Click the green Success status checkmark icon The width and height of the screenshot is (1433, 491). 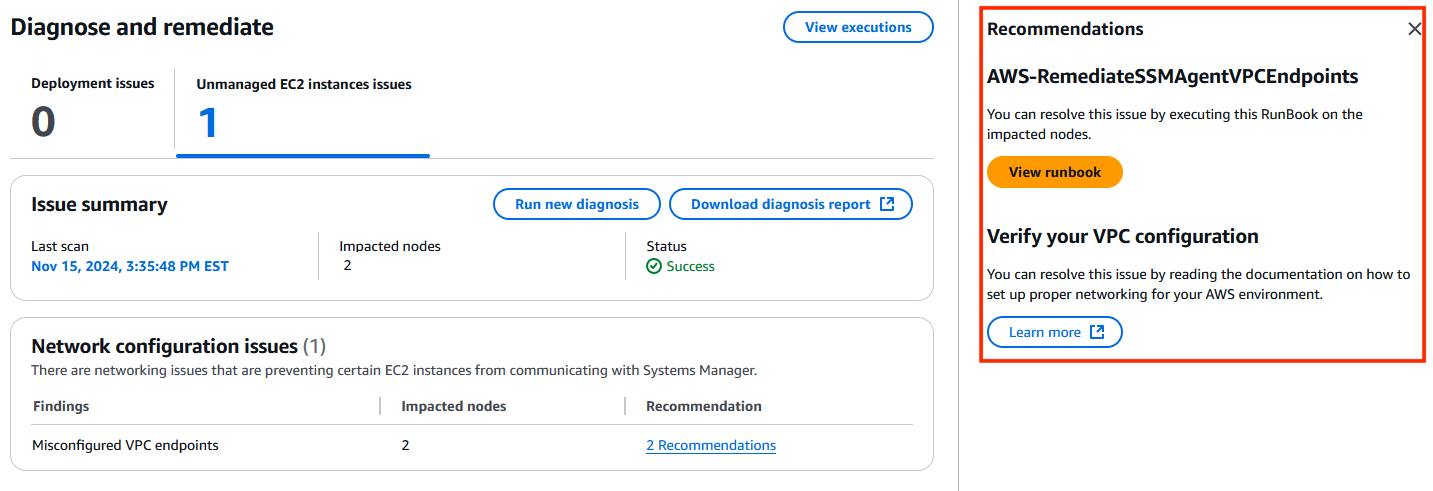click(x=654, y=266)
